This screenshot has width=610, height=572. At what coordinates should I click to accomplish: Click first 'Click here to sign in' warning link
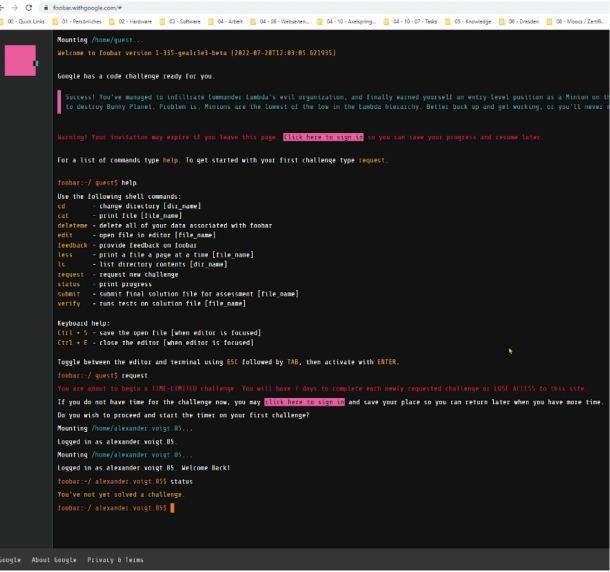coord(323,137)
